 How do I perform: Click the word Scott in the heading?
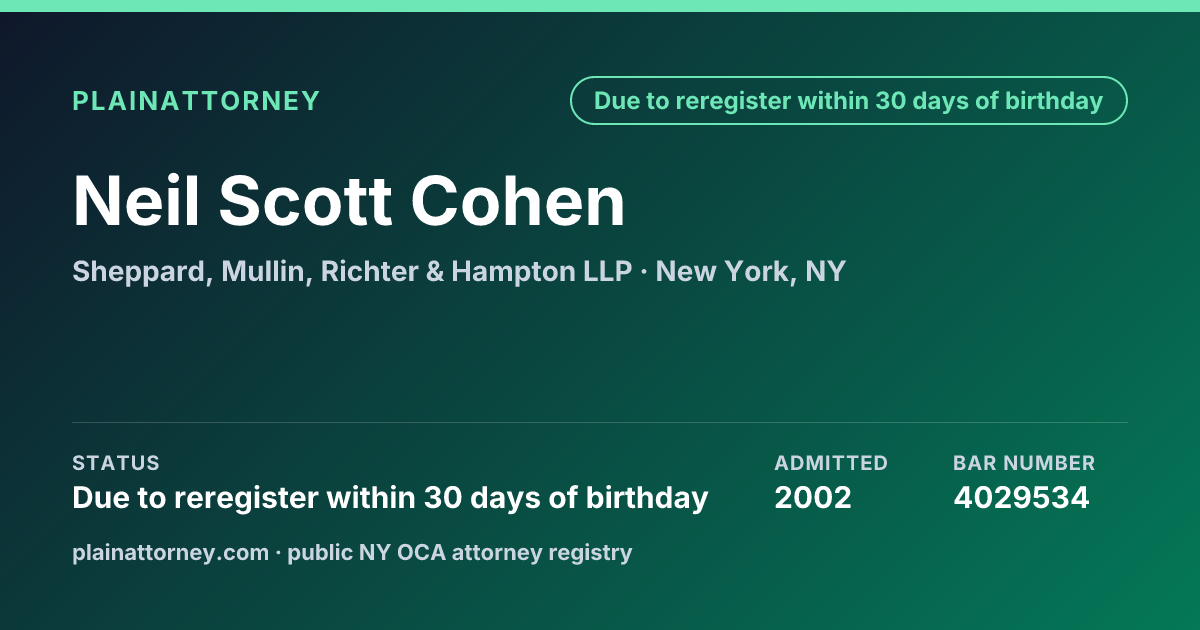coord(306,201)
